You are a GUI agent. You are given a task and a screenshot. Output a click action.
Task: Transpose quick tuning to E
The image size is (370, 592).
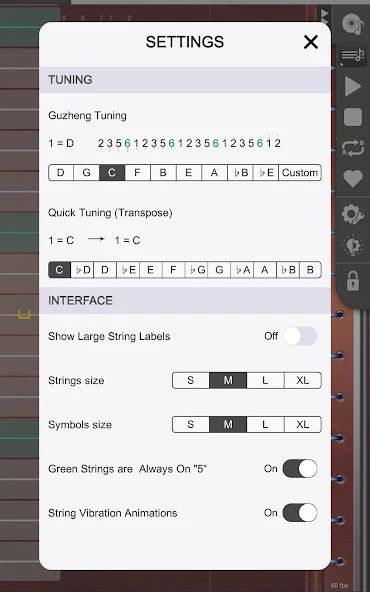point(151,270)
